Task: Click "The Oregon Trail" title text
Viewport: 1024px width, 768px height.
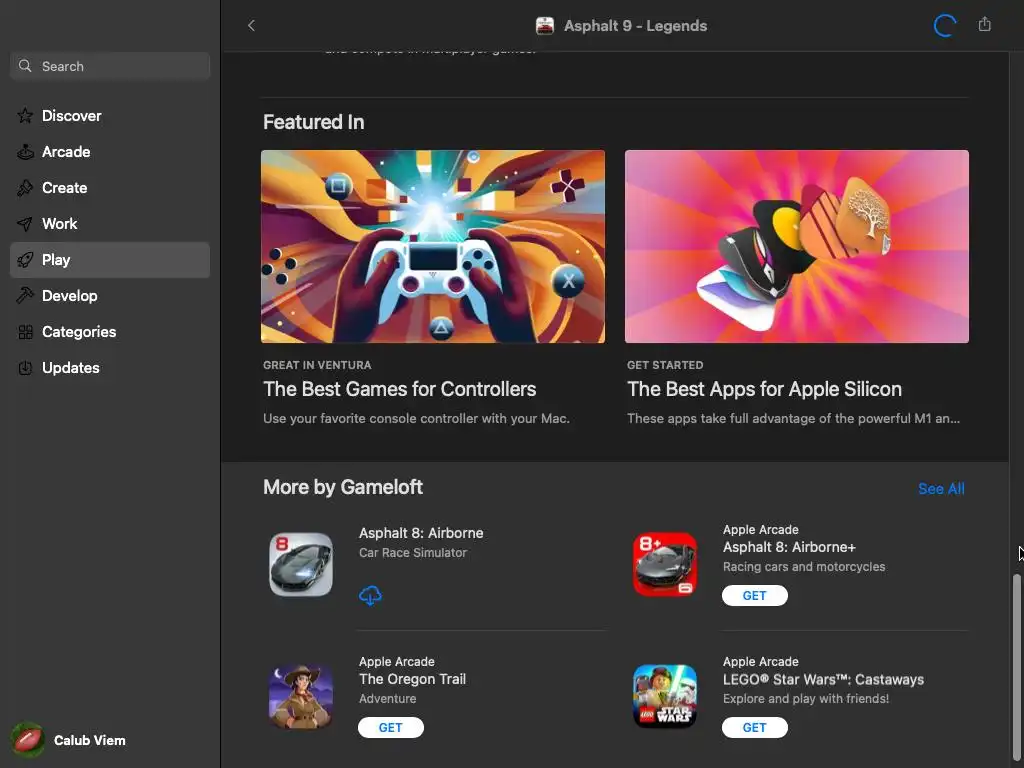Action: tap(412, 679)
